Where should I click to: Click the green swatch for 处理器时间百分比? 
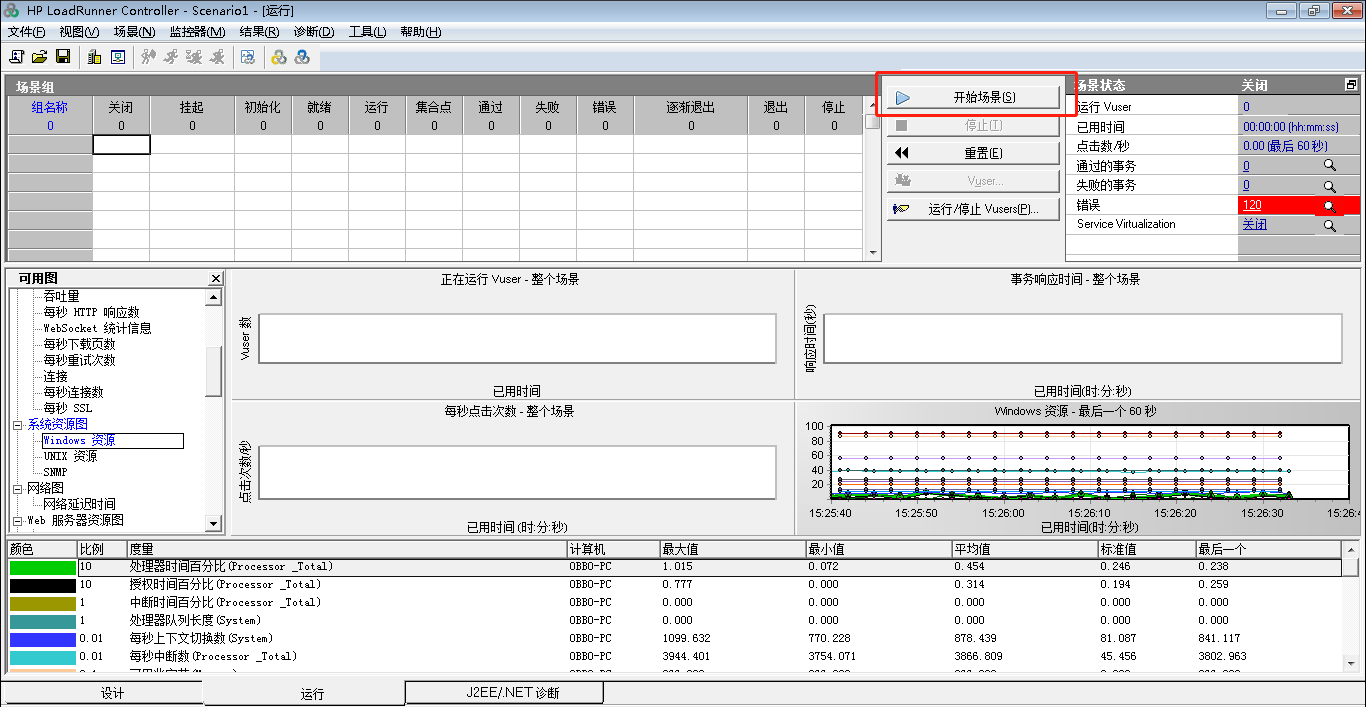(42, 567)
